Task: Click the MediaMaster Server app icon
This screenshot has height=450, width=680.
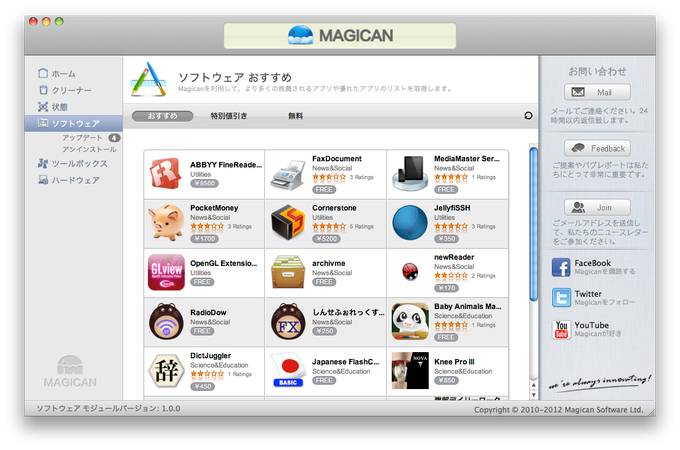Action: (x=409, y=173)
